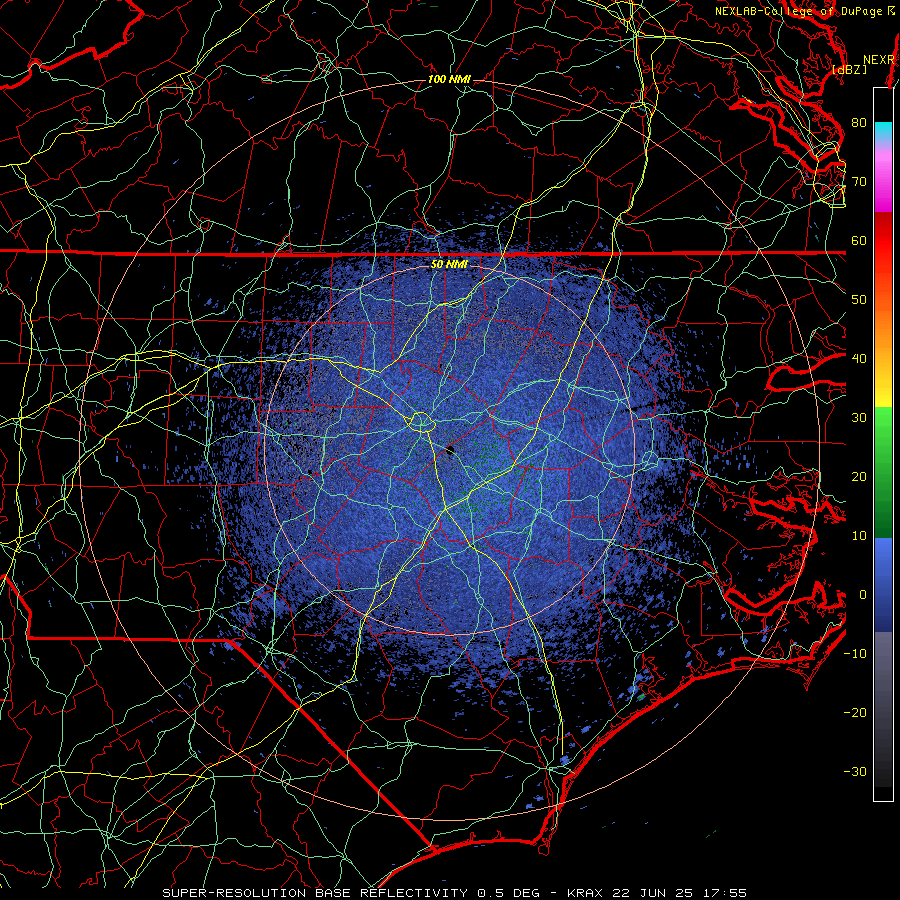This screenshot has width=900, height=900.
Task: Click the cyan band atop the color bar
Action: pyautogui.click(x=883, y=130)
